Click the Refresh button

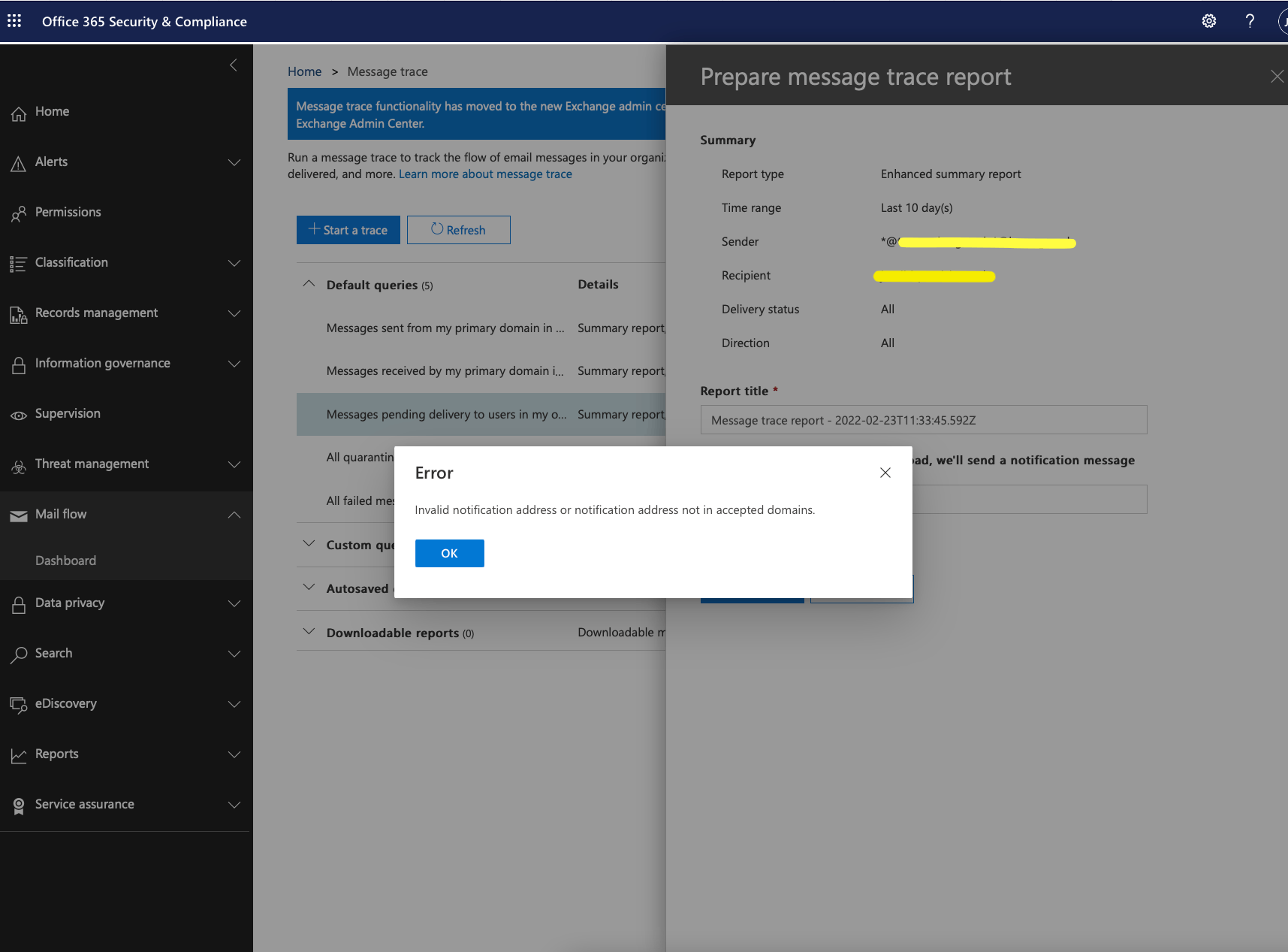point(458,230)
